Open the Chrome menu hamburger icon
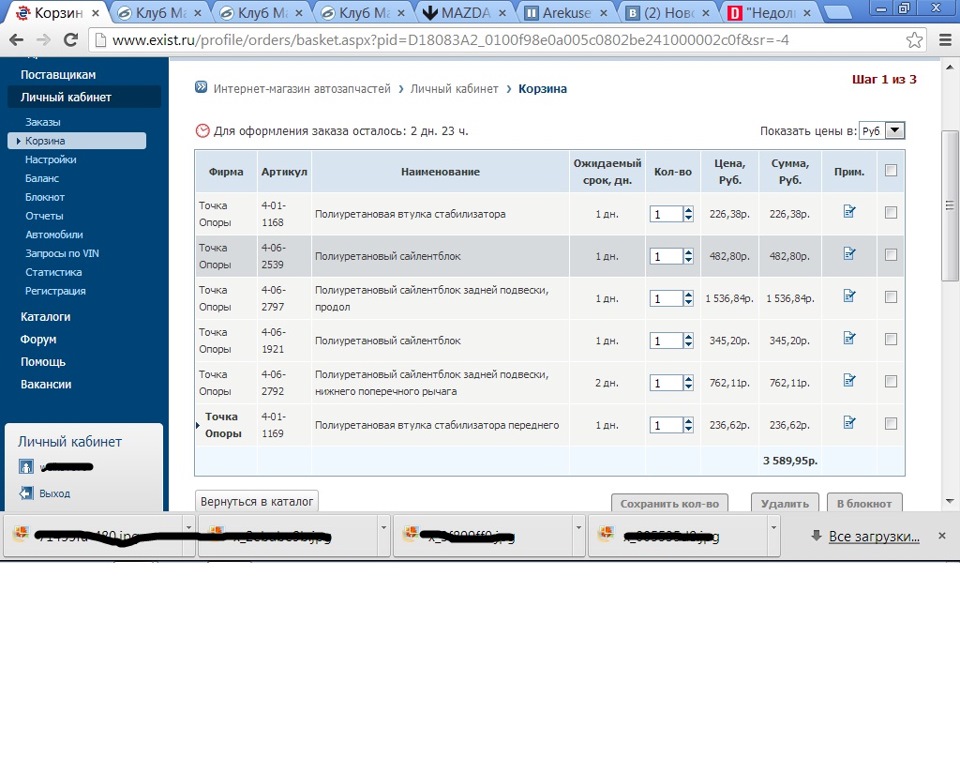The height and width of the screenshot is (758, 960). [945, 40]
